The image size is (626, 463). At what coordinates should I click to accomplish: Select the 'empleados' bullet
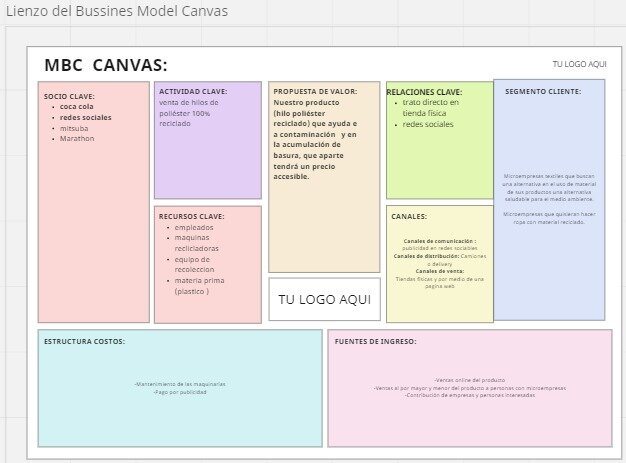coord(194,228)
